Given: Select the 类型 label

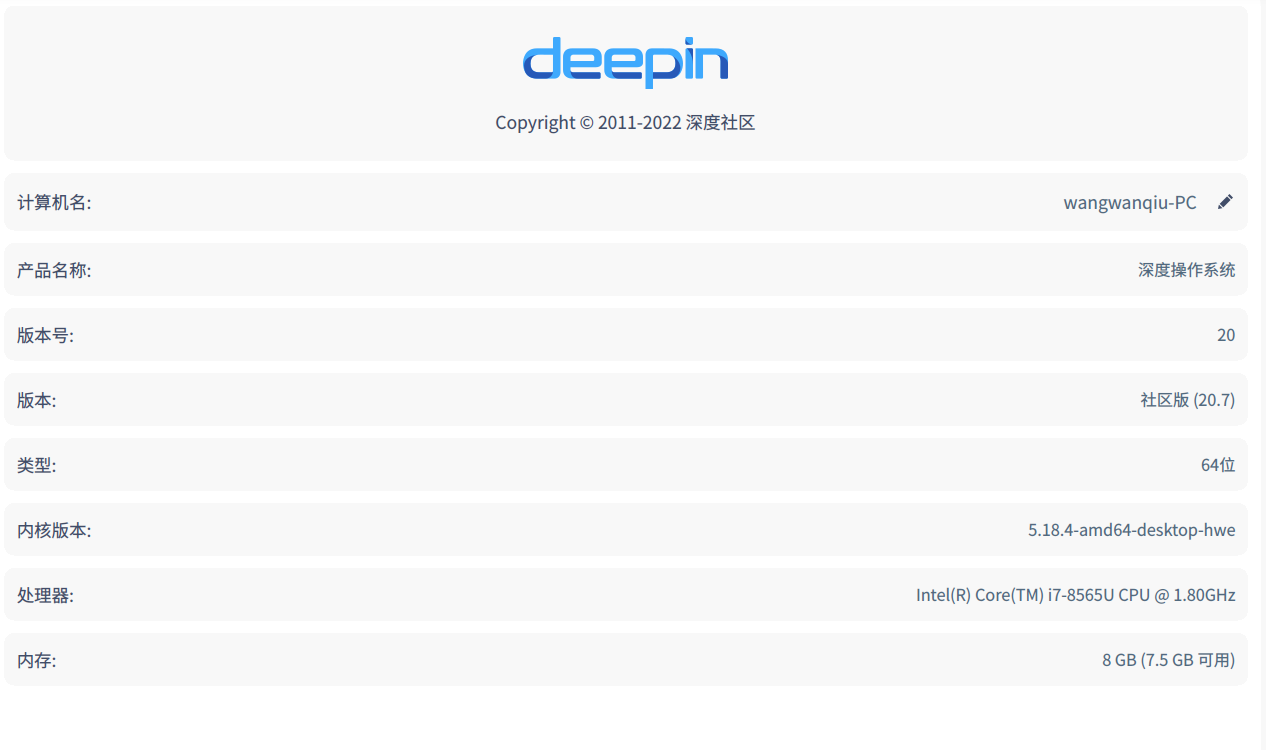Looking at the screenshot, I should pyautogui.click(x=37, y=465).
